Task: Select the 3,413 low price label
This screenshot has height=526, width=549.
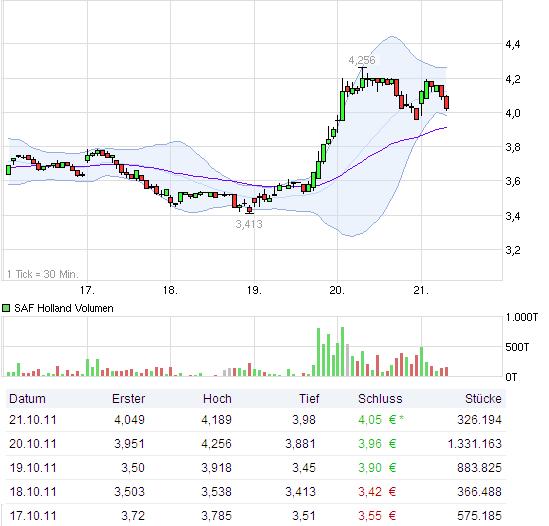Action: click(249, 224)
